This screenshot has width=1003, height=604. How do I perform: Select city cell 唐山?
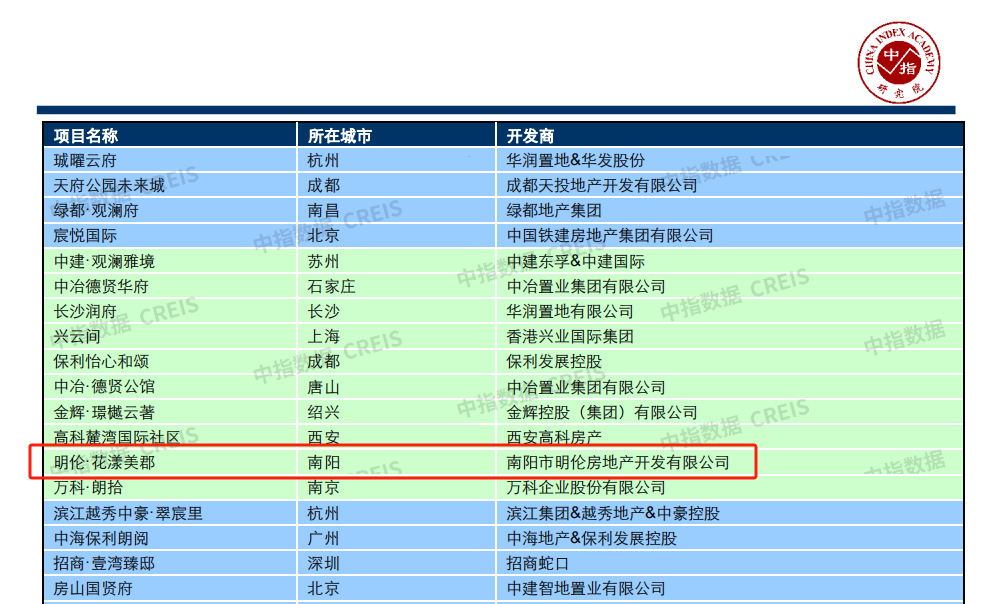pos(323,387)
